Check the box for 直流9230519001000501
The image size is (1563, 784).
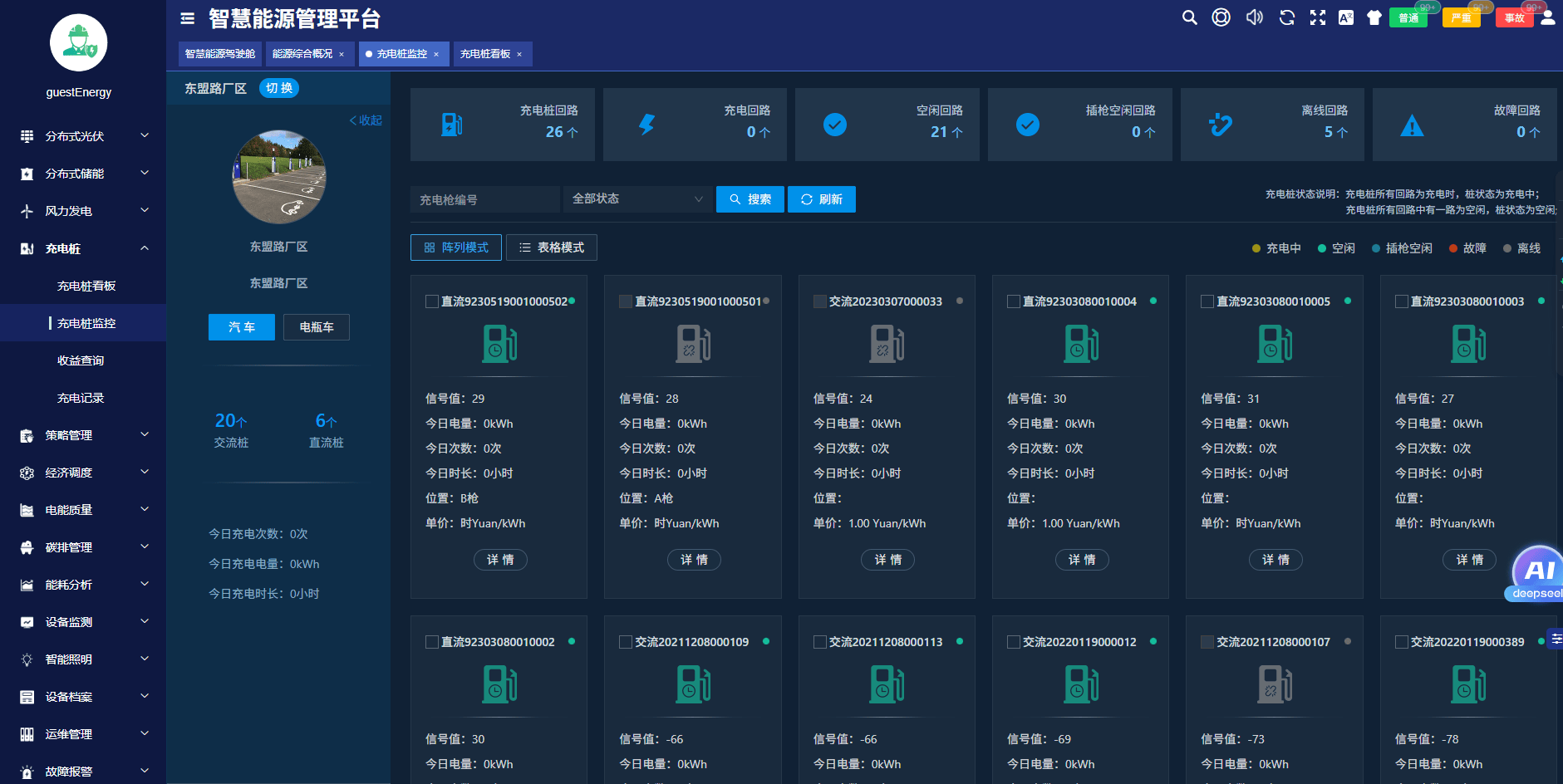click(x=626, y=301)
